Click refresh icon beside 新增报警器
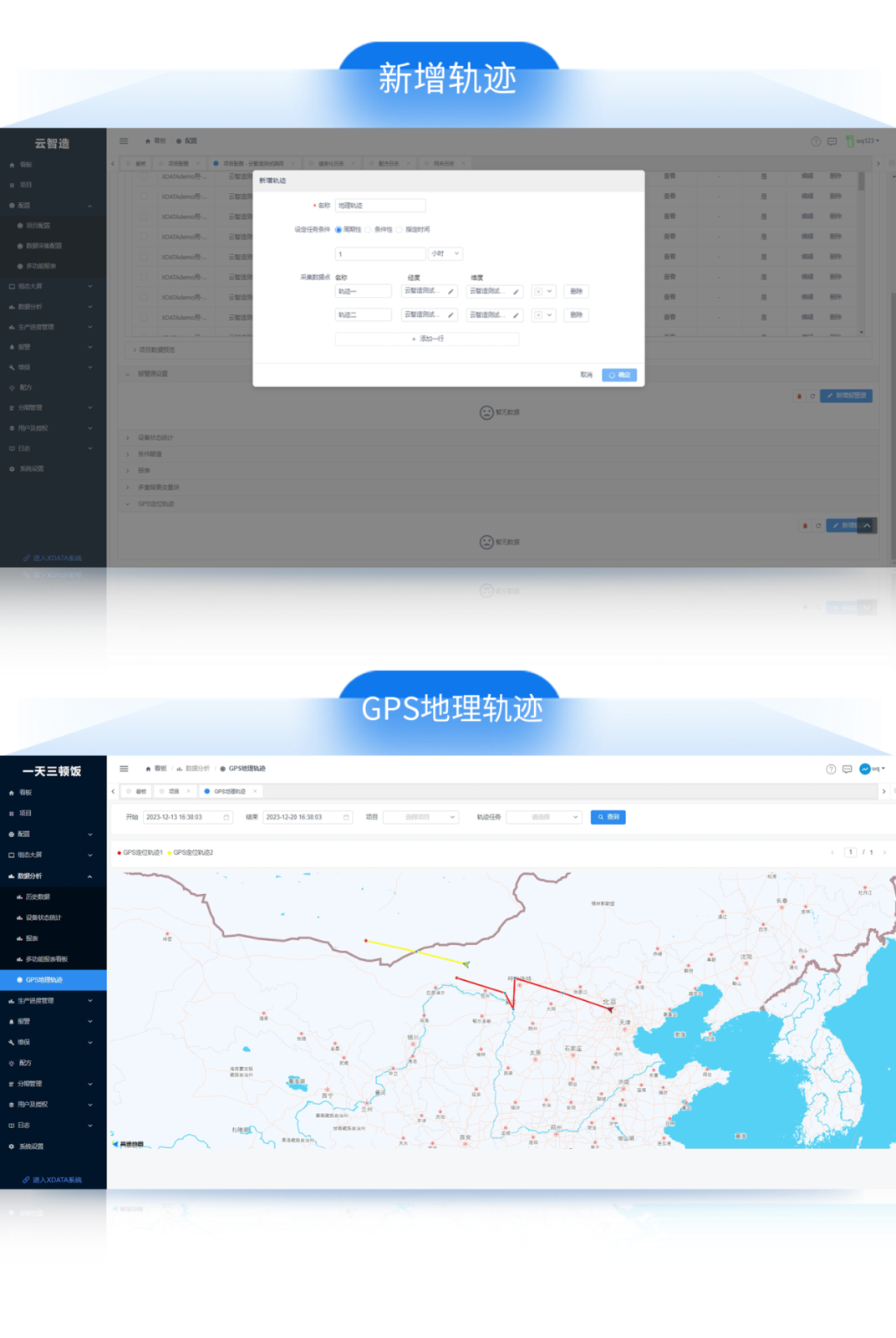 812,396
